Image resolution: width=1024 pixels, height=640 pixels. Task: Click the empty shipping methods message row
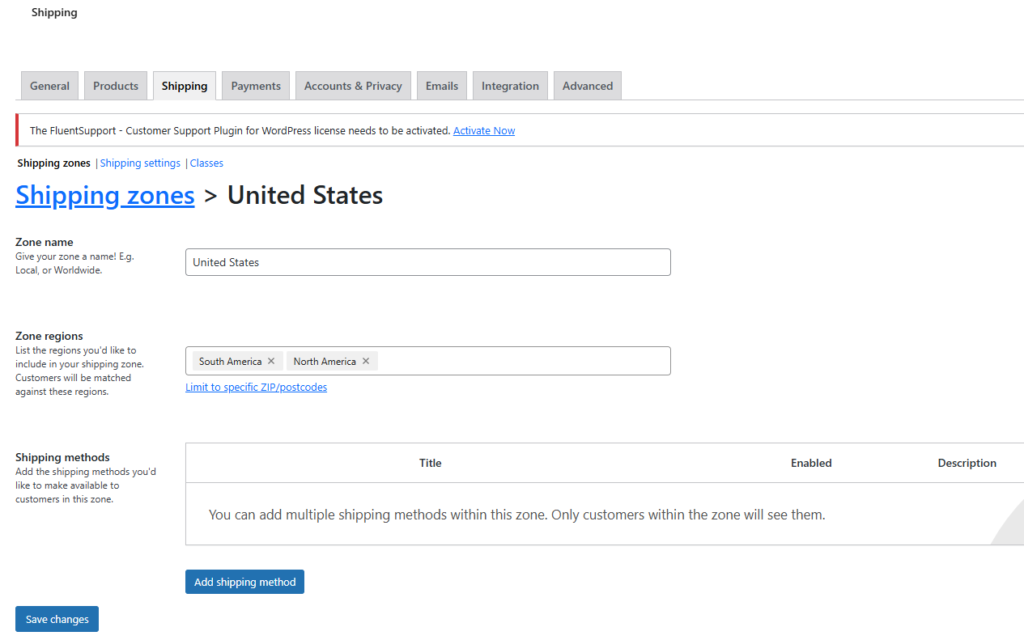tap(605, 515)
